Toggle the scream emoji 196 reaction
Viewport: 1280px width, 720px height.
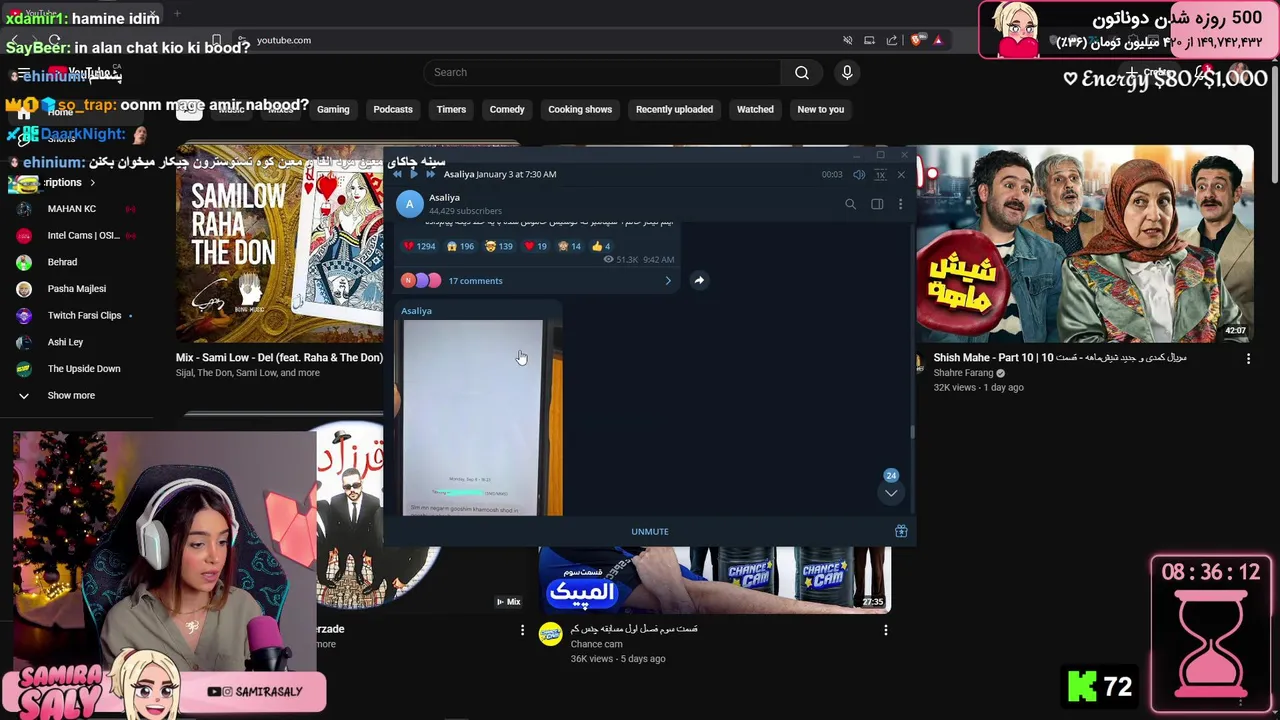[x=460, y=246]
